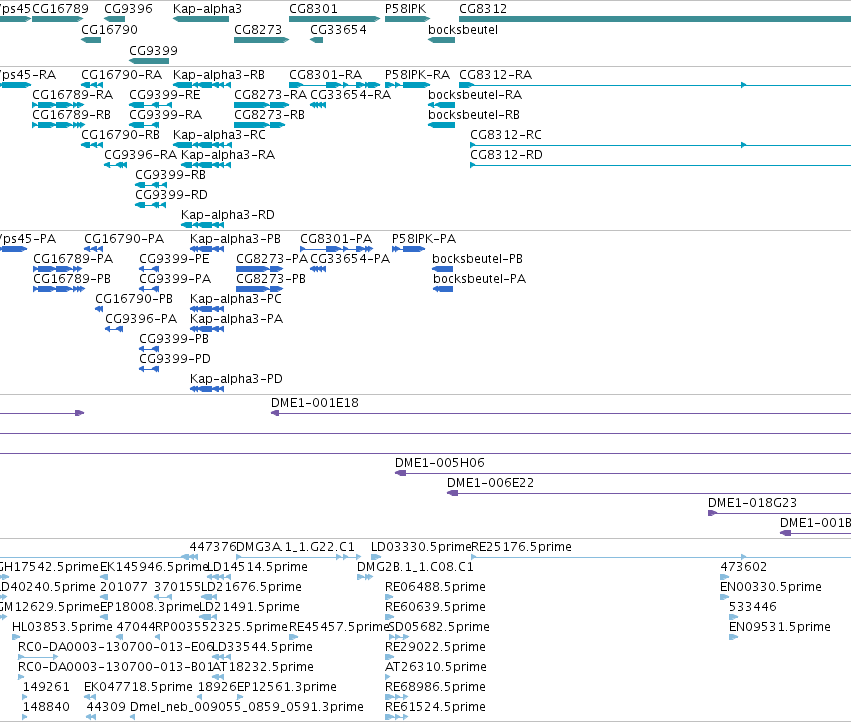Screen dimensions: 851x722
Task: Select the CG9399-RE transcript label
Action: click(165, 94)
